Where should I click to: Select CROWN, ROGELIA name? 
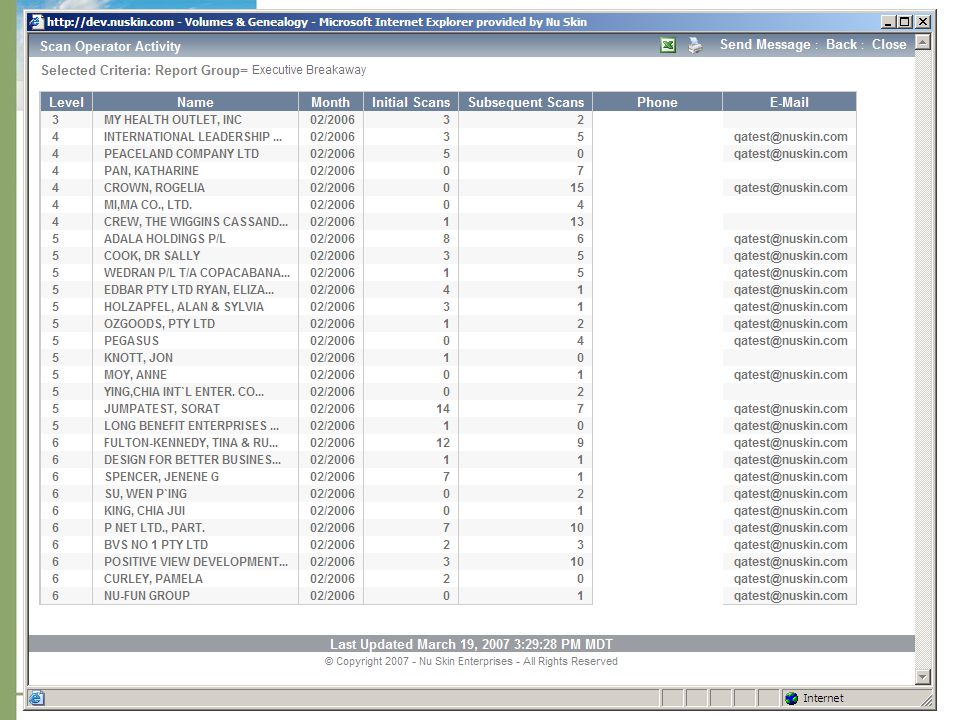(154, 188)
